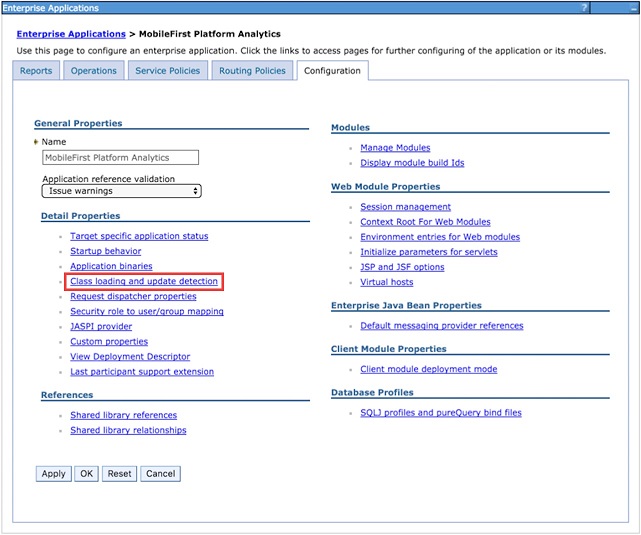The width and height of the screenshot is (641, 535).
Task: Open the Enterprise Applications breadcrumb link
Action: 71,34
